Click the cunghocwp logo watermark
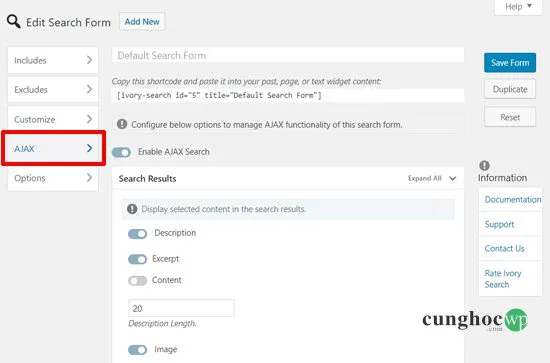550x363 pixels. (475, 320)
